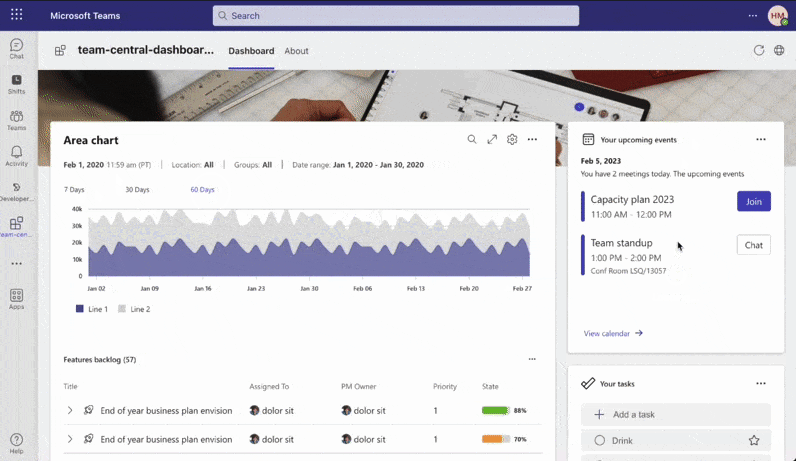Select the 7 Days range
Screen dimensions: 796x461
74,189
